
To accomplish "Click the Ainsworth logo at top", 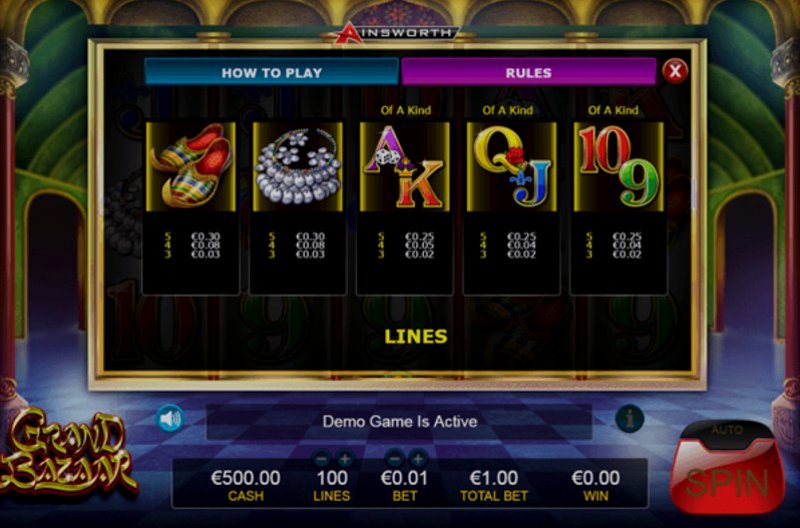I will tap(397, 33).
